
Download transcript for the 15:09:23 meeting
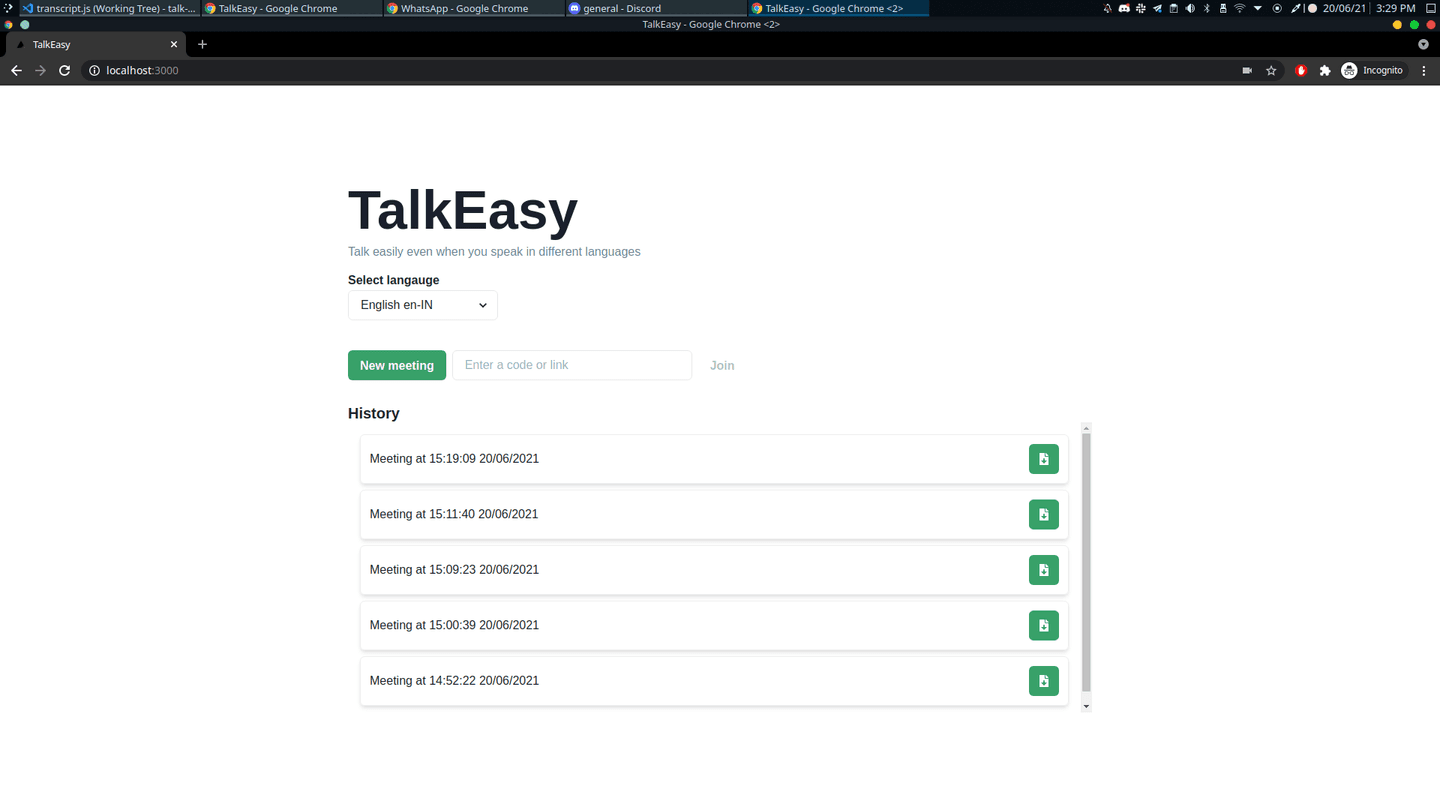point(1044,570)
